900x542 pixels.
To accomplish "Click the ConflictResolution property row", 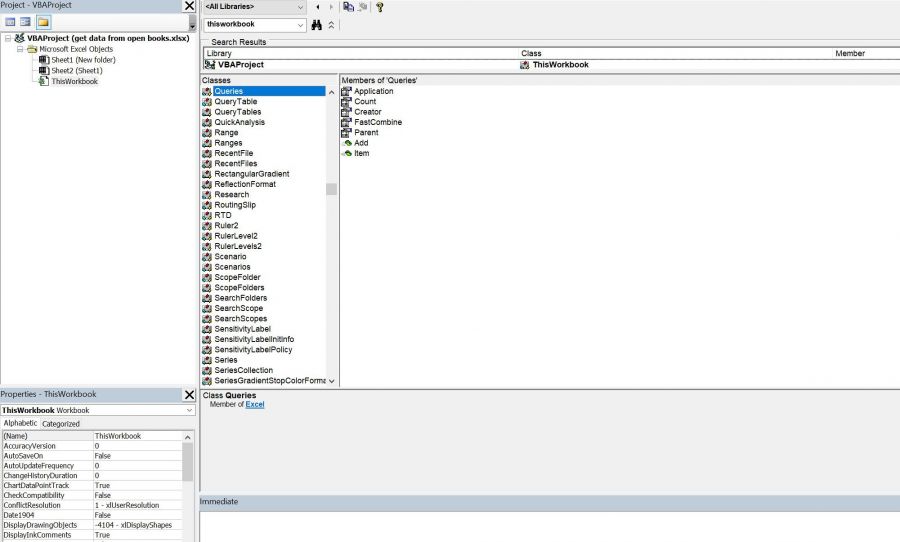I will (x=92, y=505).
